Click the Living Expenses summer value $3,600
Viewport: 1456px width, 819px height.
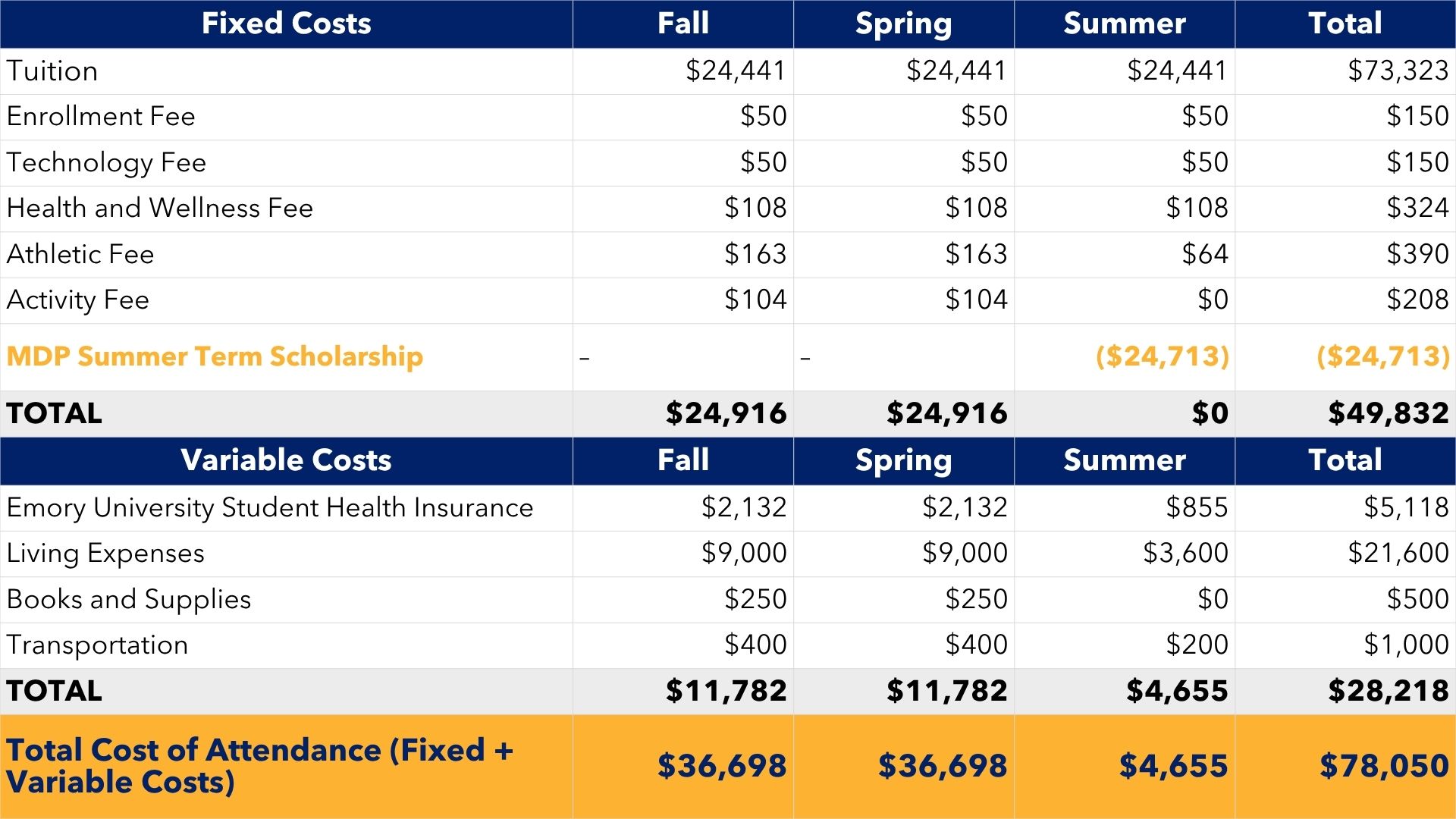click(x=1185, y=553)
